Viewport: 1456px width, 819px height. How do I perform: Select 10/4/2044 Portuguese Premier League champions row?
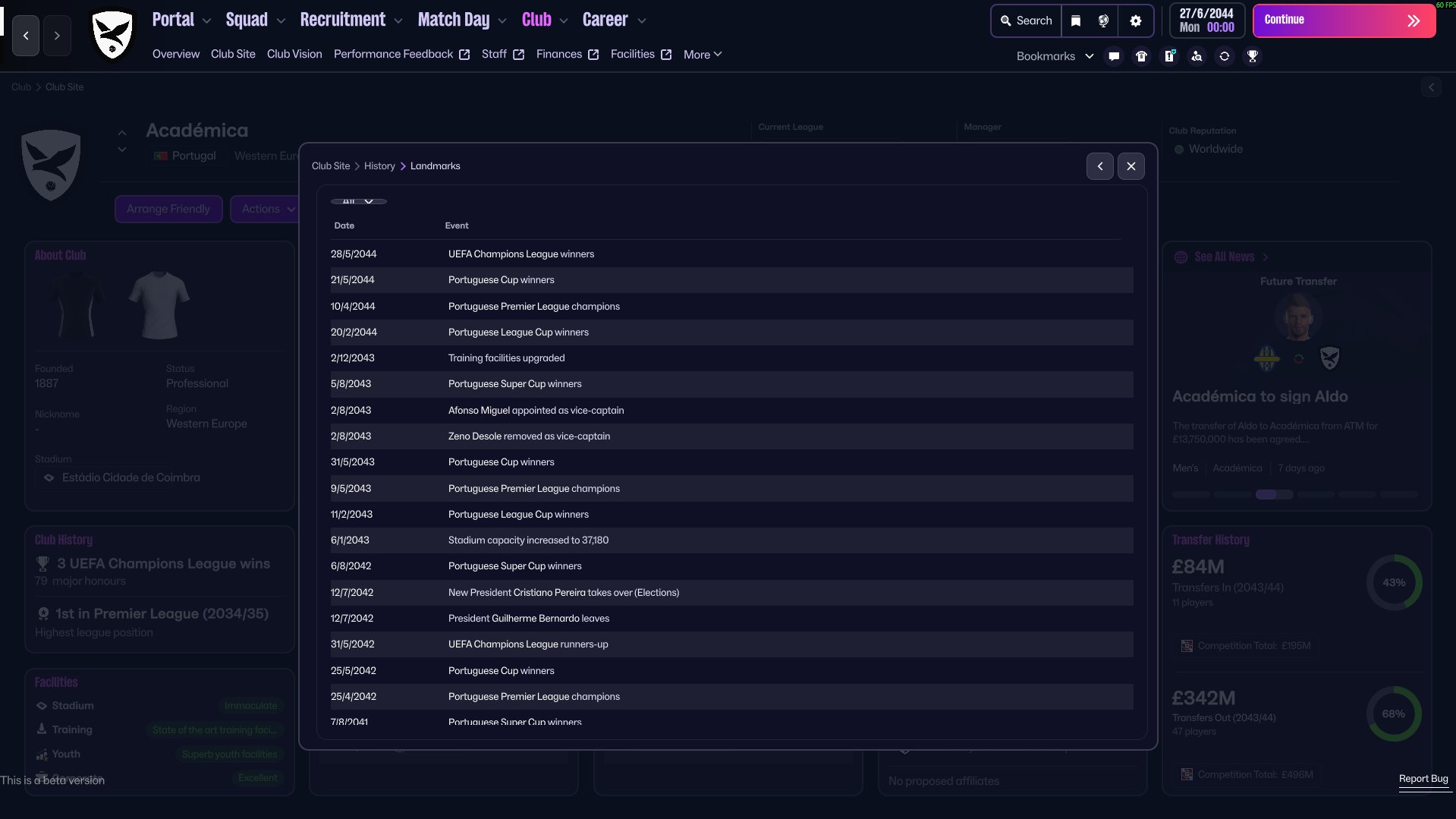pyautogui.click(x=731, y=307)
